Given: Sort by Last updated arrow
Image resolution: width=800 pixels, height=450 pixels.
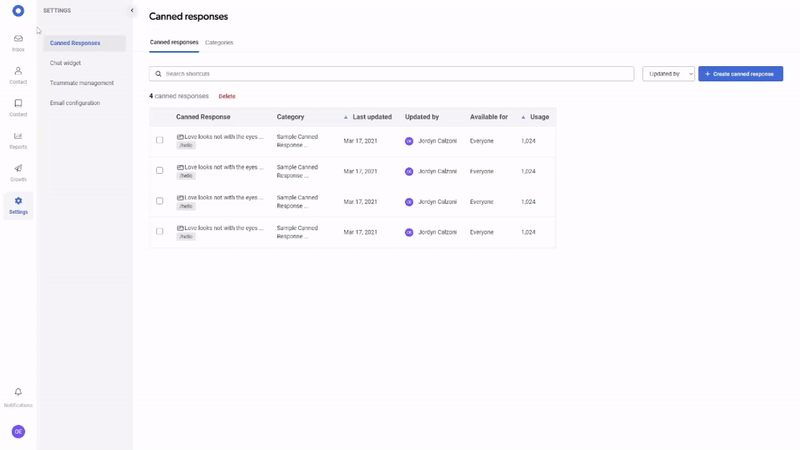Looking at the screenshot, I should [x=346, y=117].
